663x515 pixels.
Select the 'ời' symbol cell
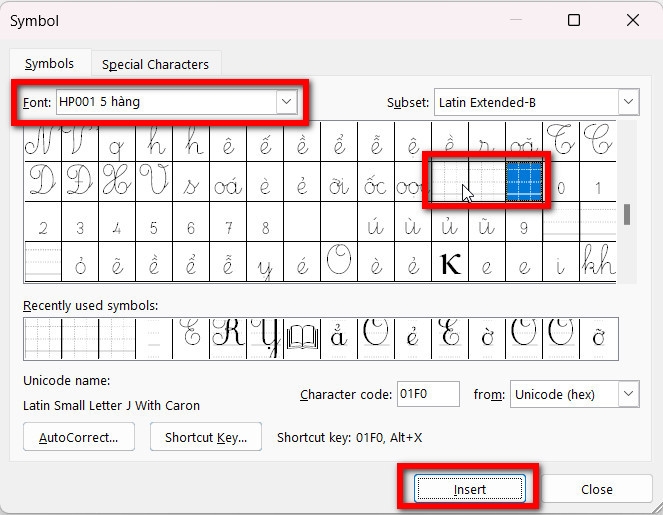pos(339,182)
